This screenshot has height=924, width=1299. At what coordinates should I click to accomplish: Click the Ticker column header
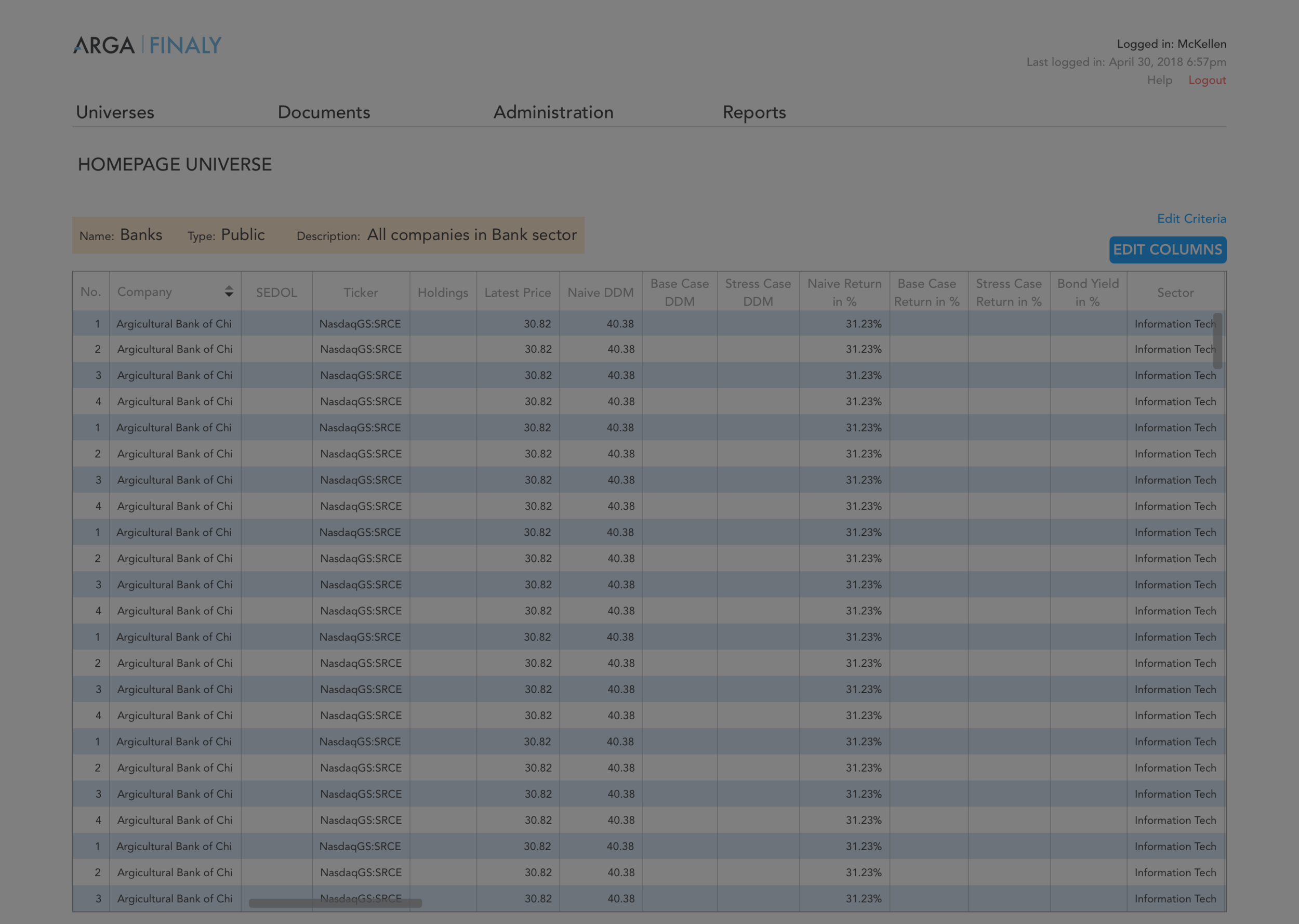[361, 293]
